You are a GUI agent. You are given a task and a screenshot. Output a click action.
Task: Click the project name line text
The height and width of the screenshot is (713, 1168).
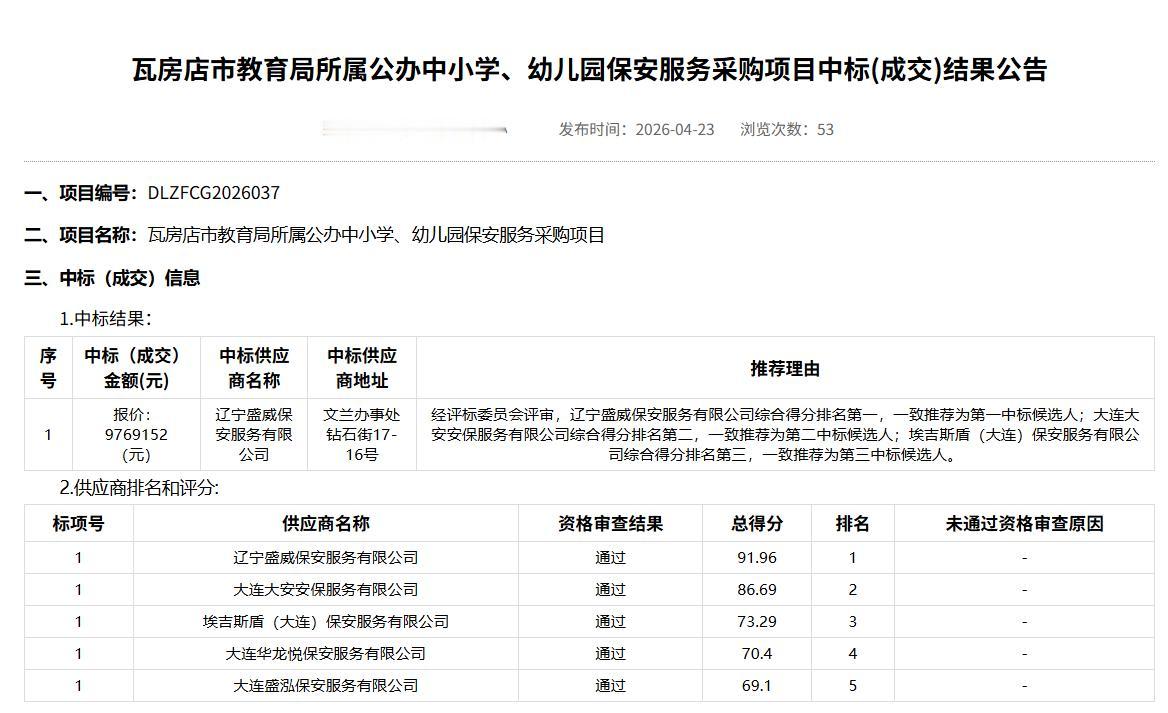(376, 235)
